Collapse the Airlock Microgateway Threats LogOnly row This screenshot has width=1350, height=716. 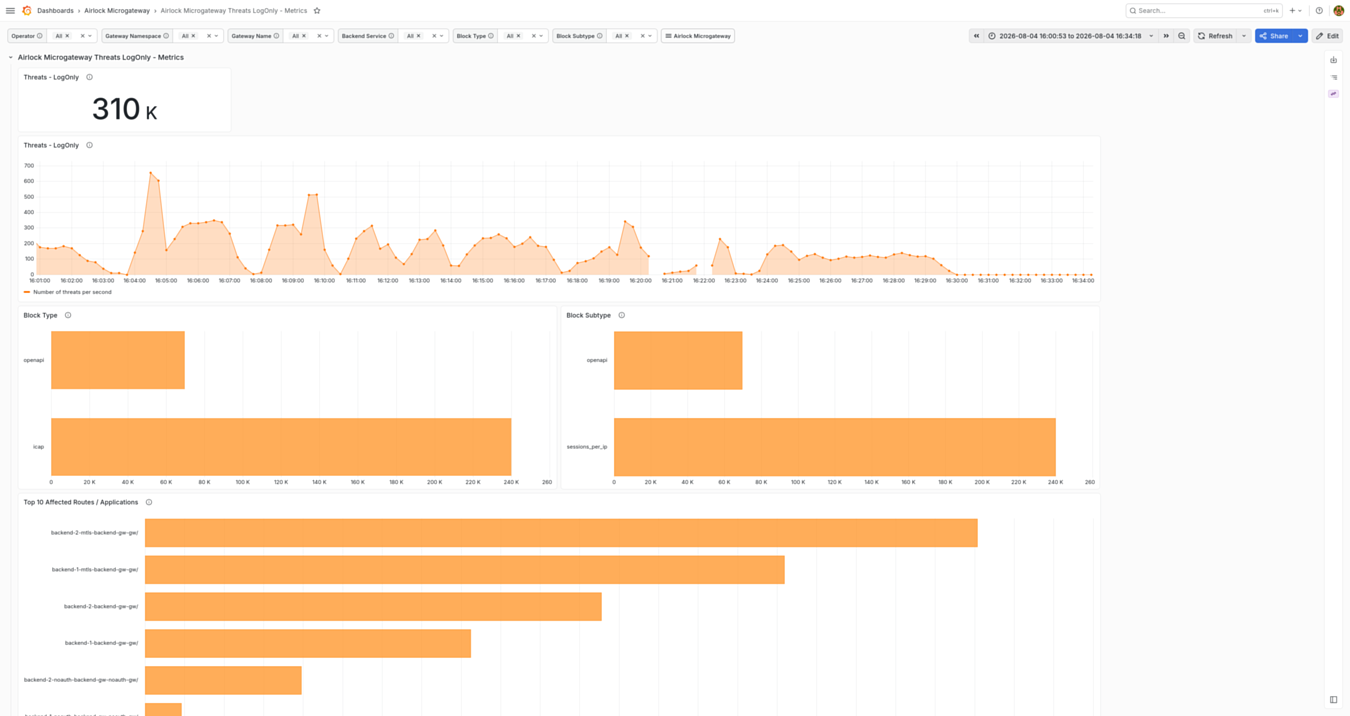tap(11, 57)
